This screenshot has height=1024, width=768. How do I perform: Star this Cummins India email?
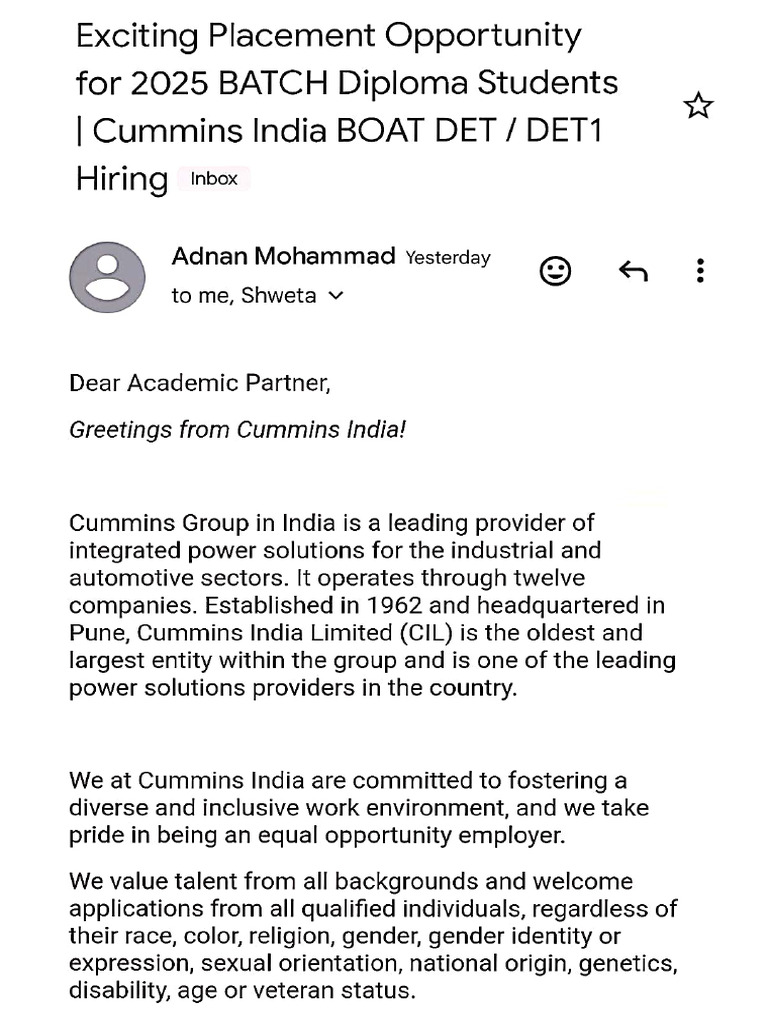click(698, 106)
